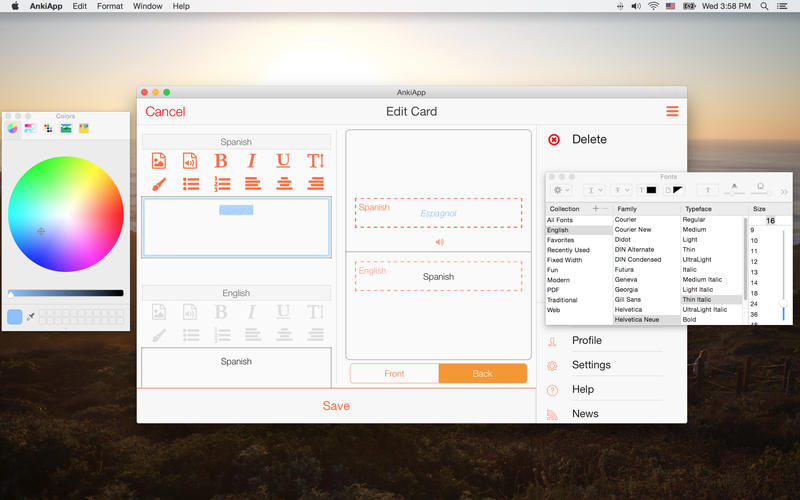Screen dimensions: 800x500
Task: Switch card preview to Front
Action: point(394,373)
